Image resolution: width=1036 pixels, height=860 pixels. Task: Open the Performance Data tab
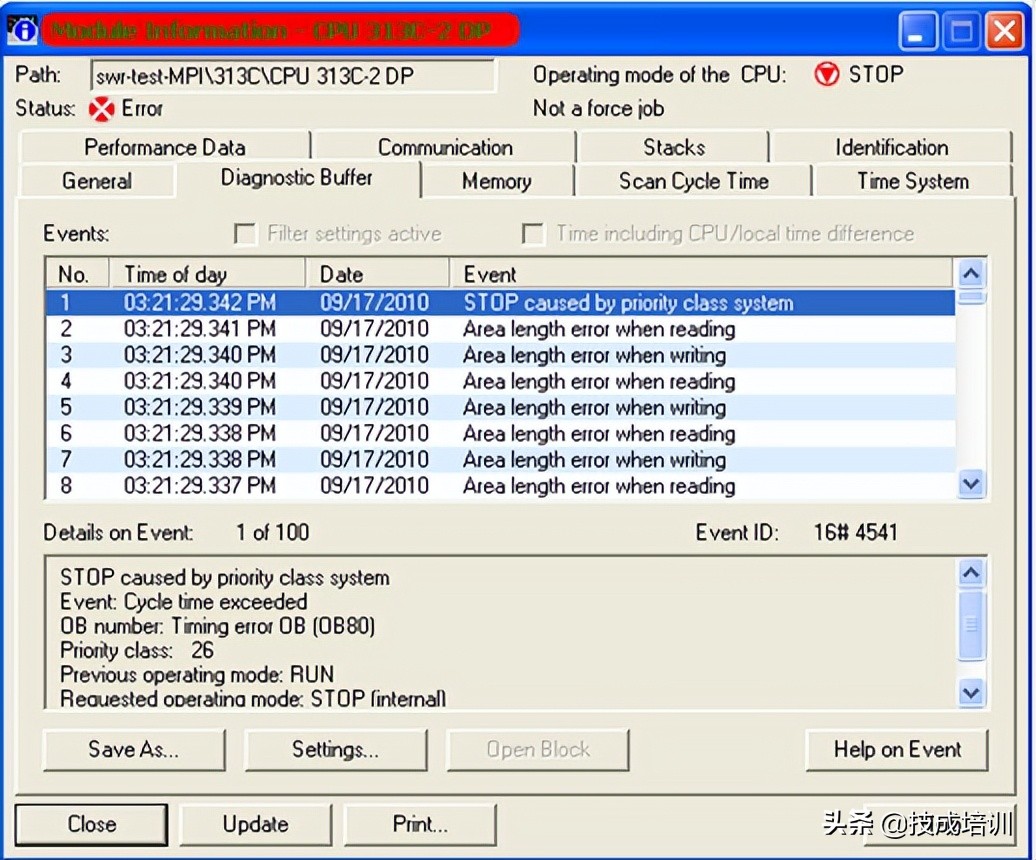tap(164, 147)
